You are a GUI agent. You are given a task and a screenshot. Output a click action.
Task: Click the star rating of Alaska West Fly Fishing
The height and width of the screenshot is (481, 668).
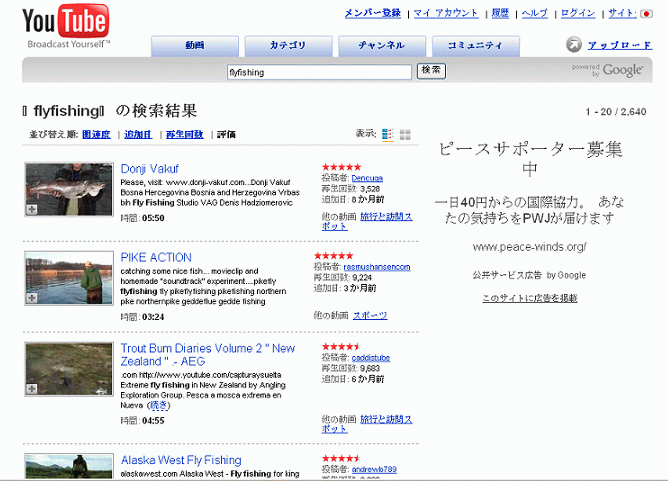342,458
